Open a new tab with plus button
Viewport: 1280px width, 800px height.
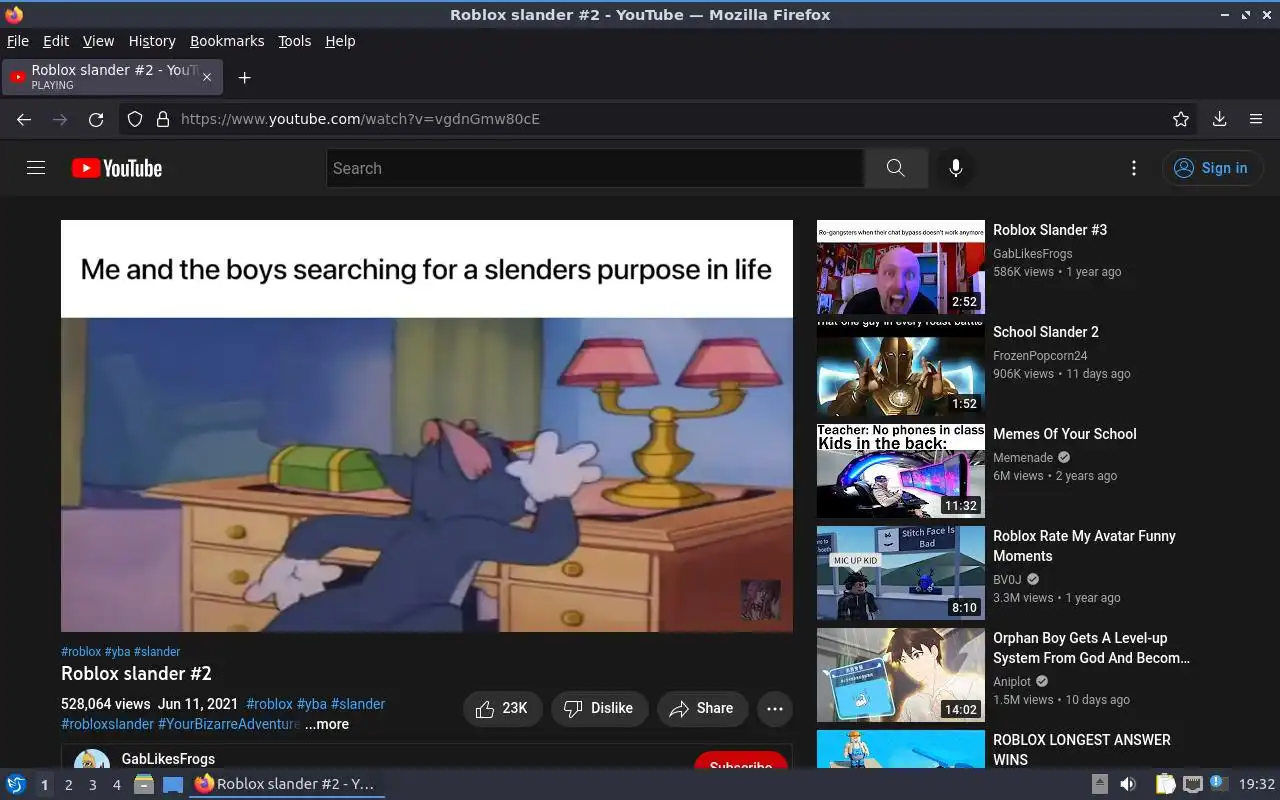[x=244, y=77]
